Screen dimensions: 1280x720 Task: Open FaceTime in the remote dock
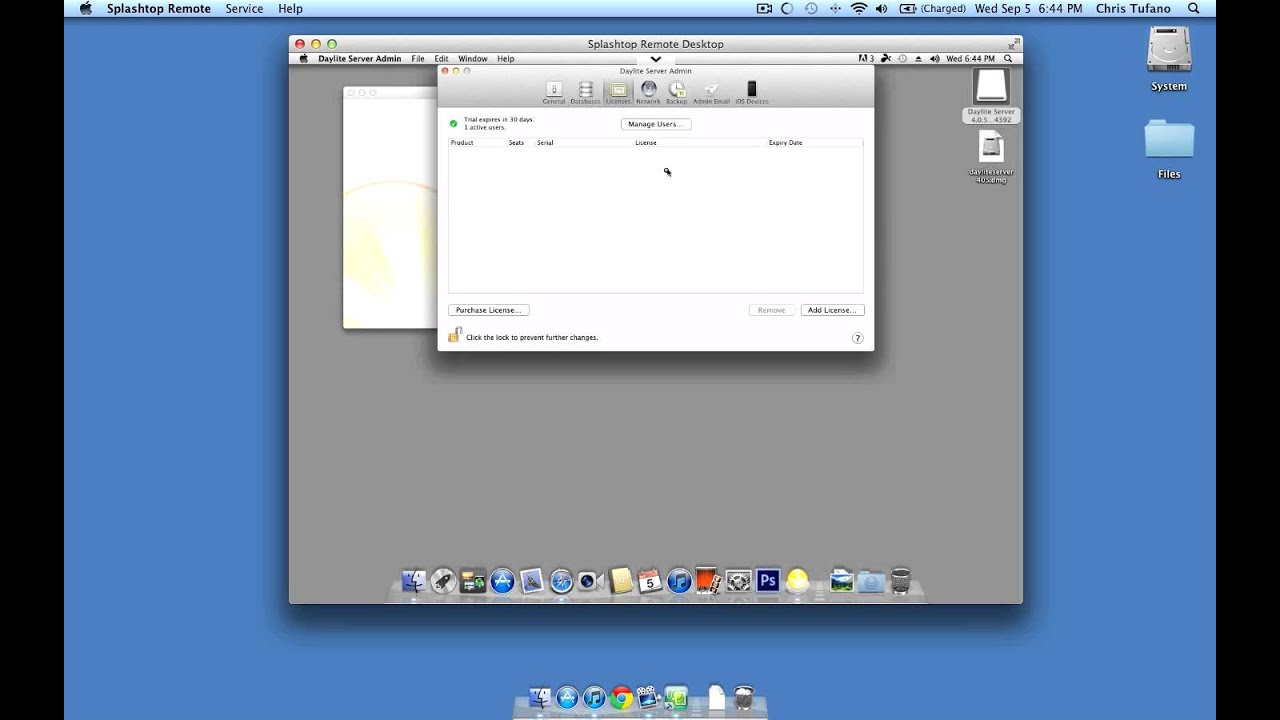click(590, 581)
